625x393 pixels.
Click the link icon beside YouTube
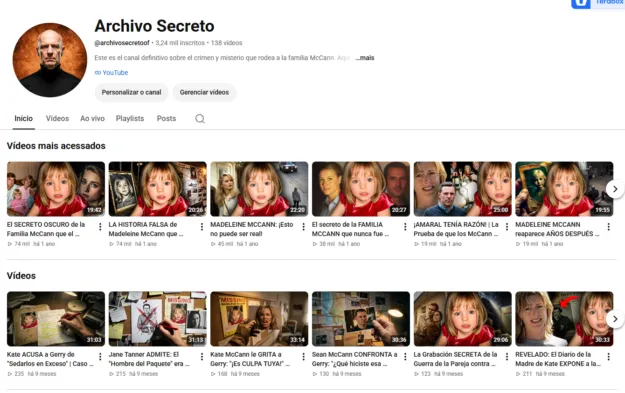(98, 73)
